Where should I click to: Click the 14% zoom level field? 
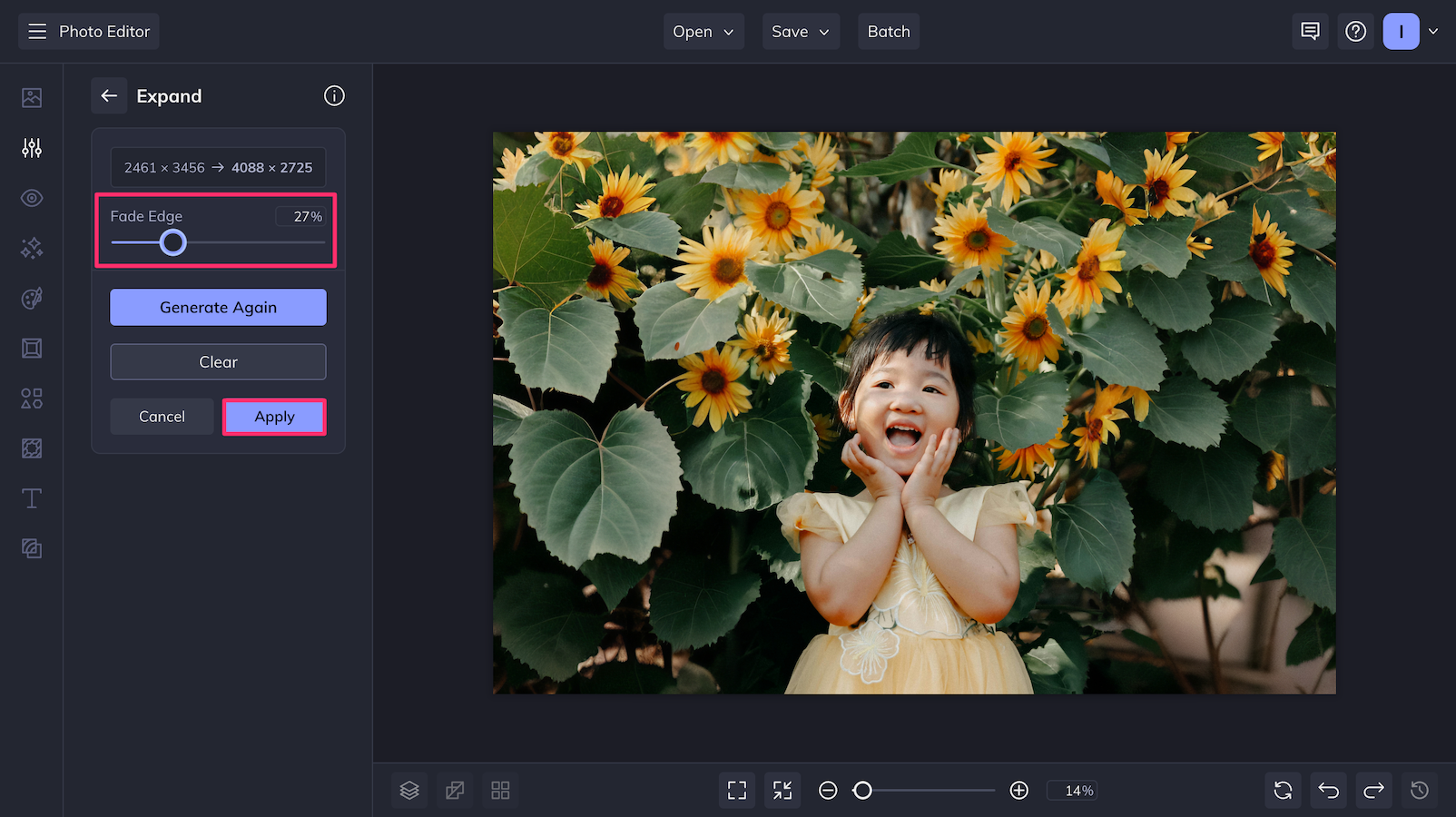1072,790
